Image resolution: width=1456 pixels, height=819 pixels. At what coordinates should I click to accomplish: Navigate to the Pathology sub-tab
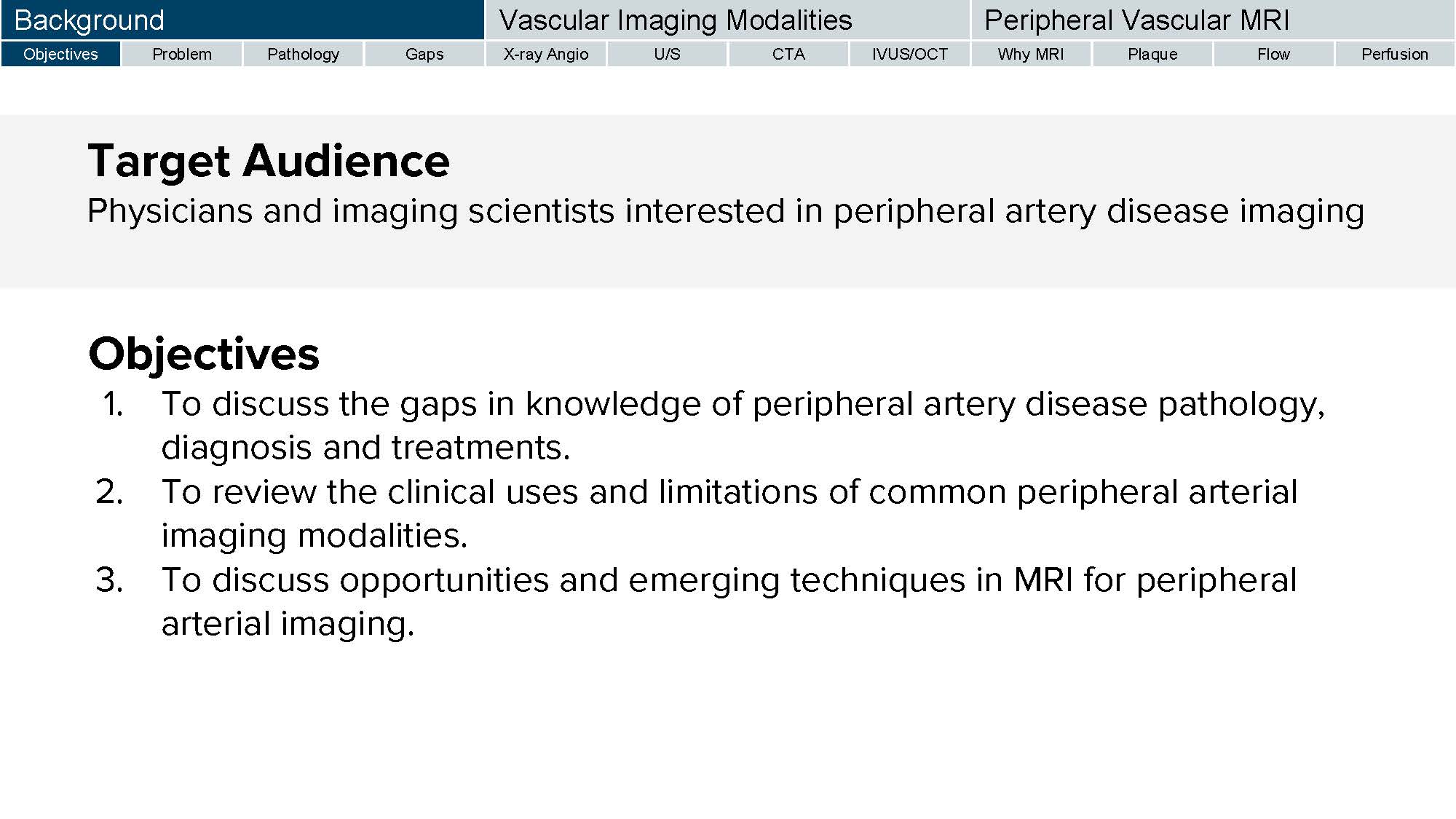[303, 55]
